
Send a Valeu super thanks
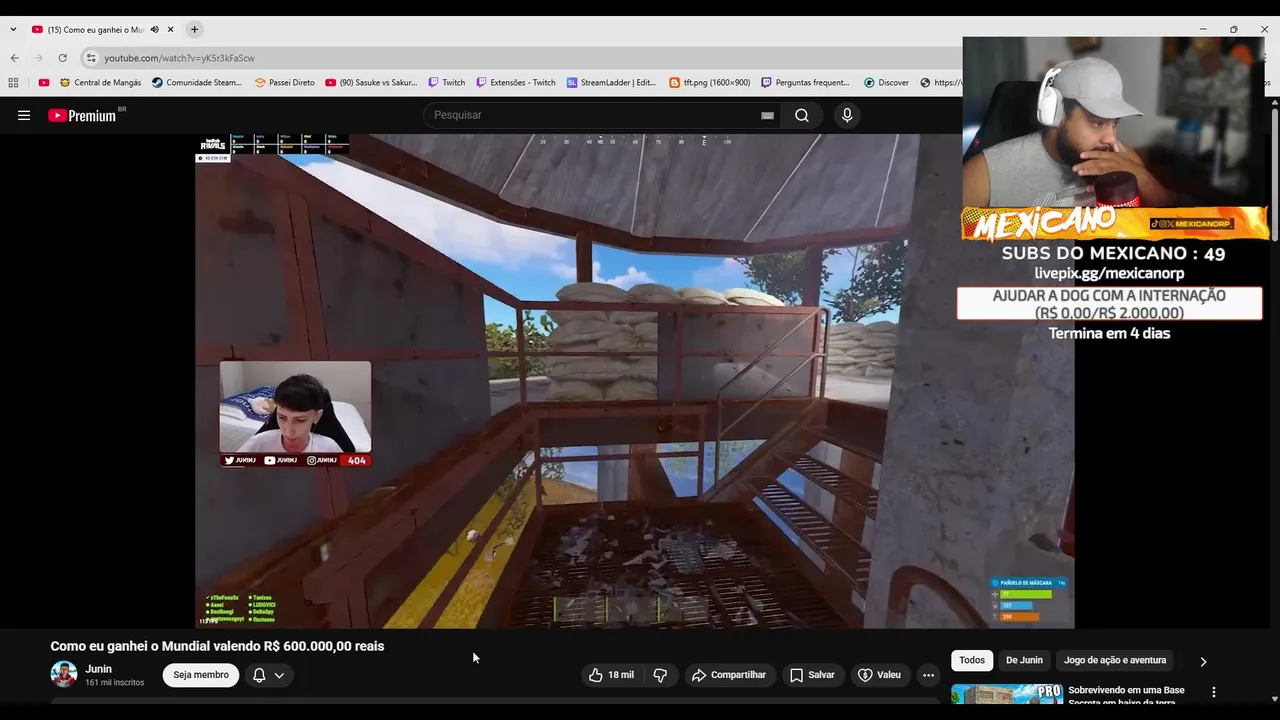(879, 675)
